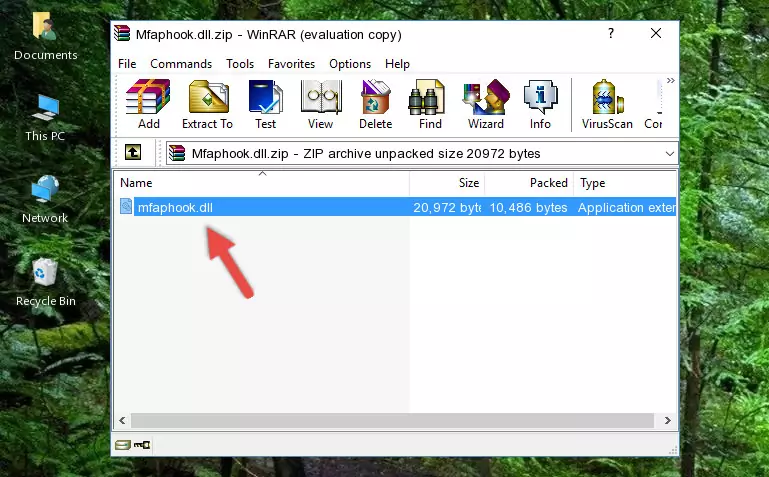Image resolution: width=769 pixels, height=477 pixels.
Task: Sort by the Packed column header
Action: click(529, 183)
